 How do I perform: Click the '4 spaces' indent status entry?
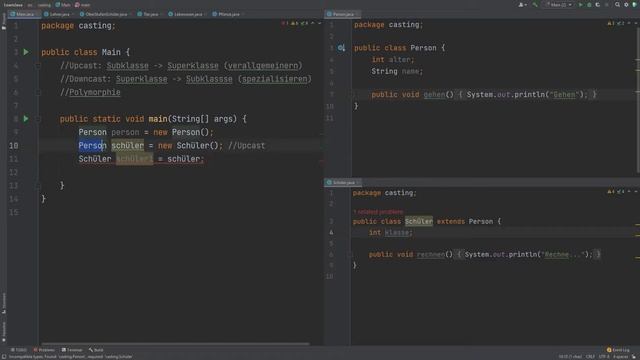coord(620,357)
